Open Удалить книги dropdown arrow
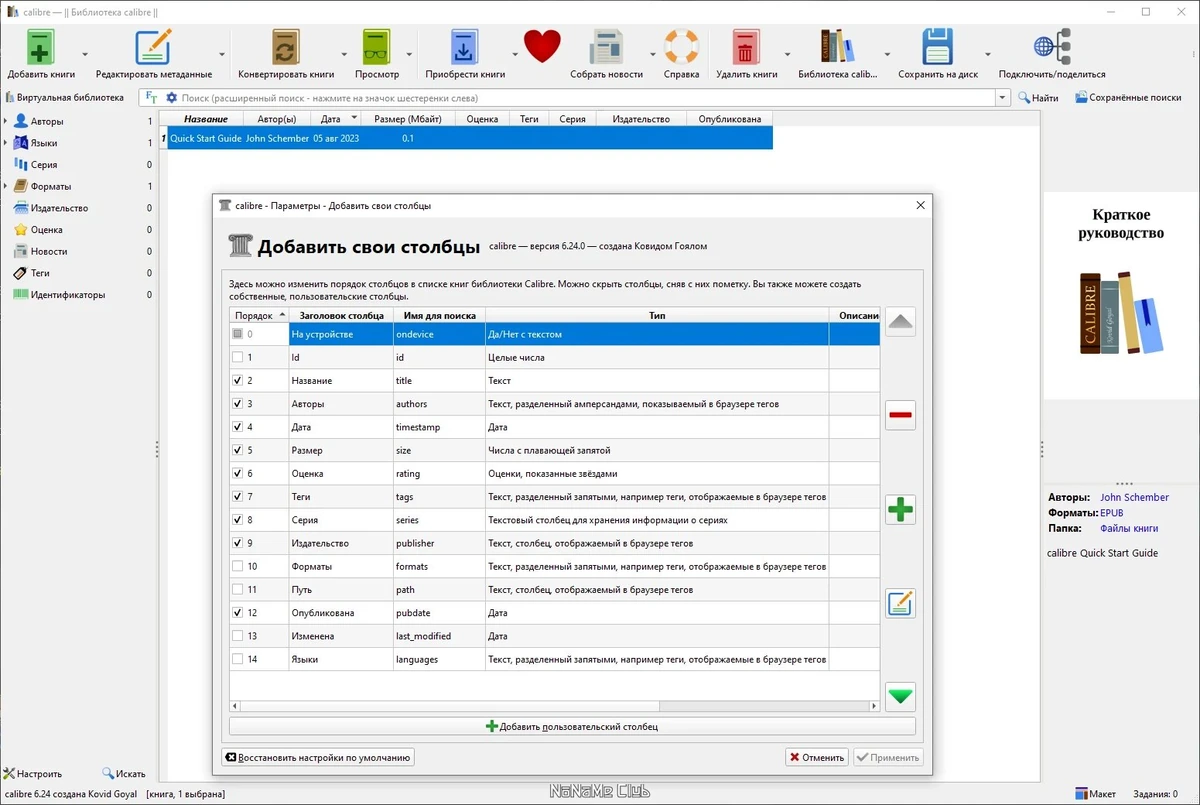Screen dimensions: 1200x805 click(788, 54)
